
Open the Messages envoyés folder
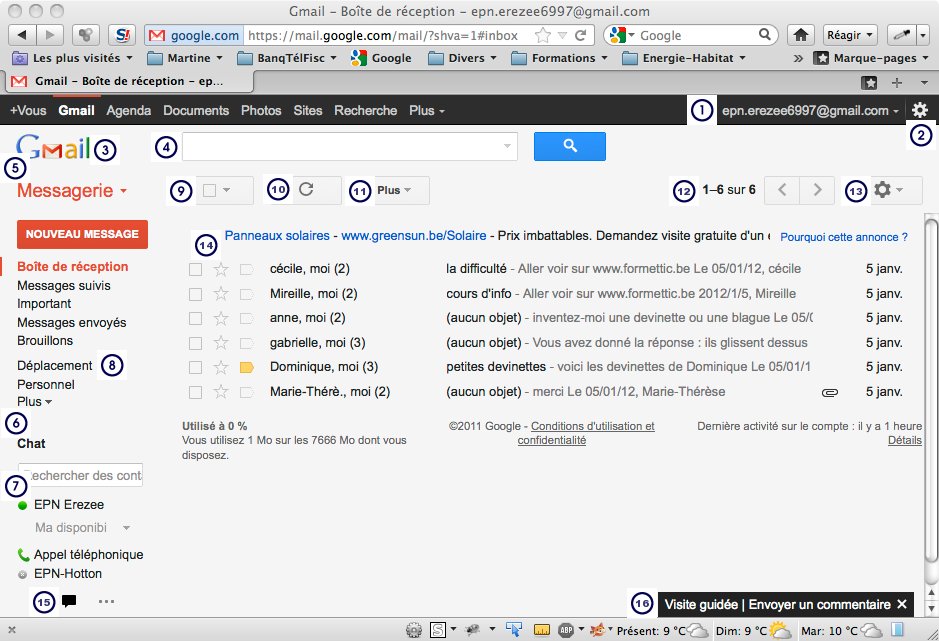71,322
